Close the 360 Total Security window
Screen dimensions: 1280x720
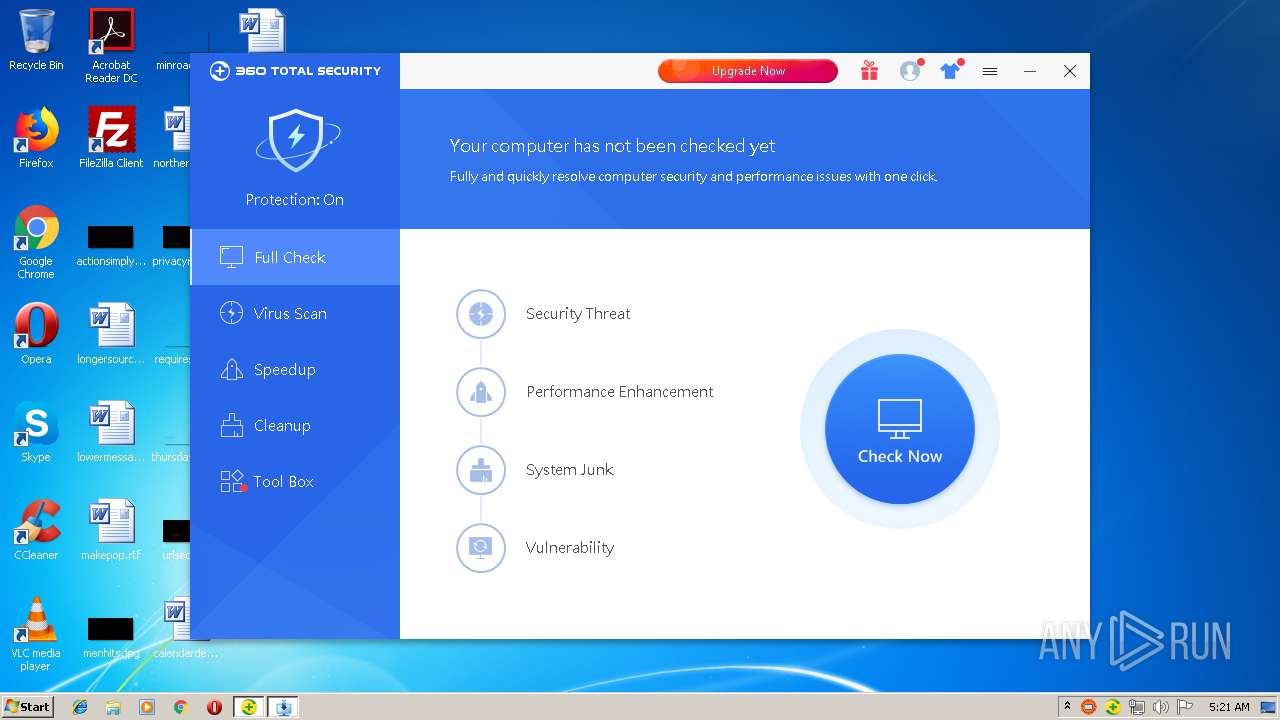(1070, 71)
